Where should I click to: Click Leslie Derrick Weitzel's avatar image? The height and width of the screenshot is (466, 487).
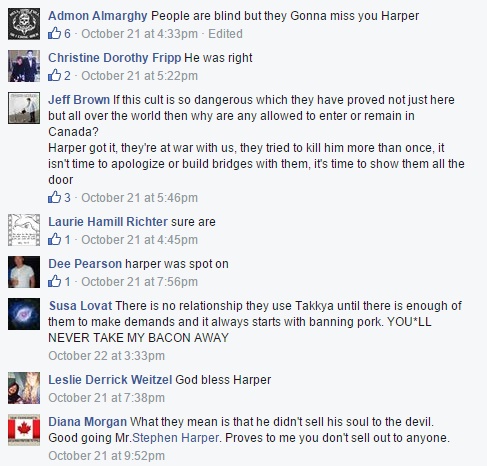coord(24,388)
